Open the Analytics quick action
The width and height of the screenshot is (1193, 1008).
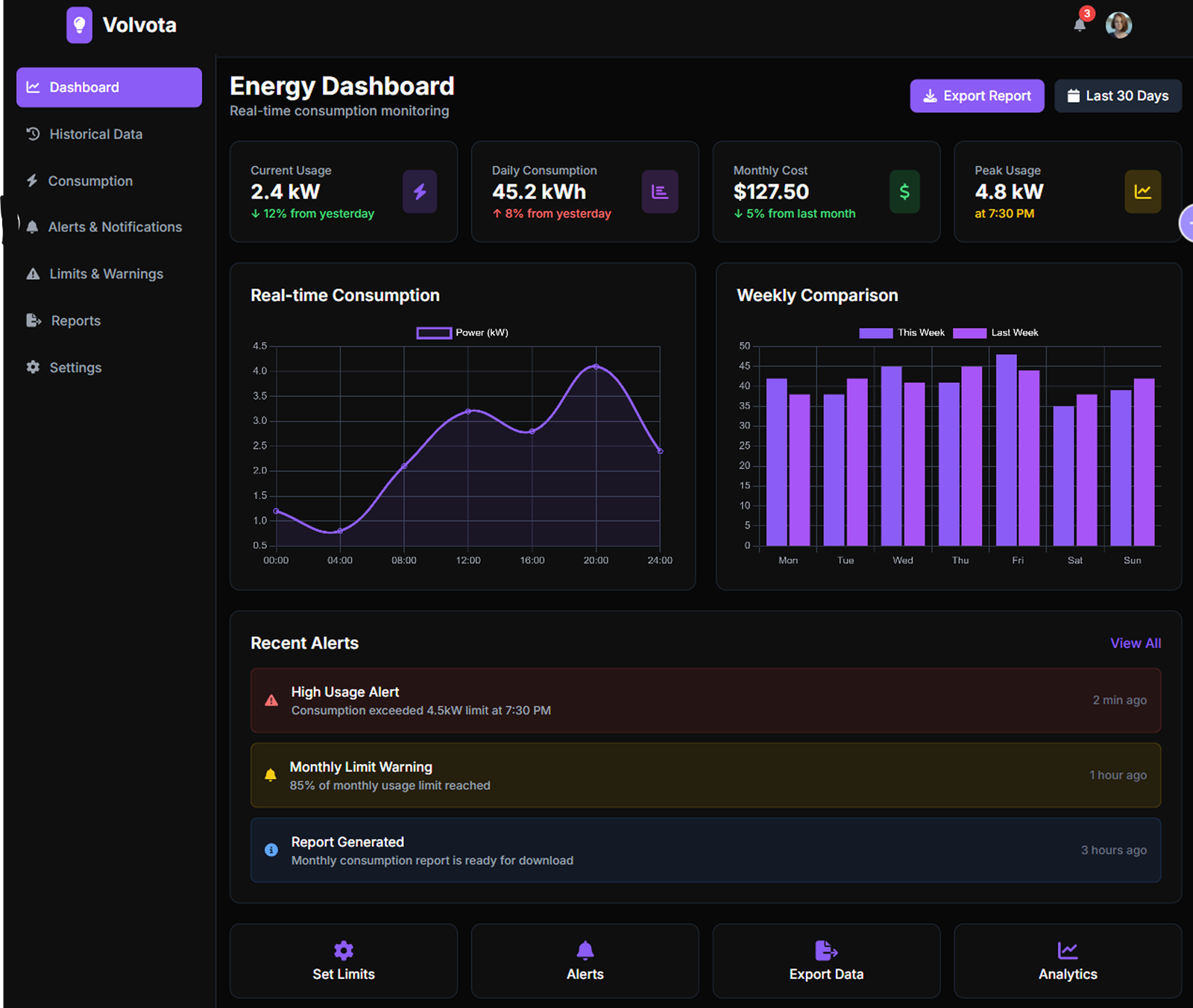[1068, 961]
